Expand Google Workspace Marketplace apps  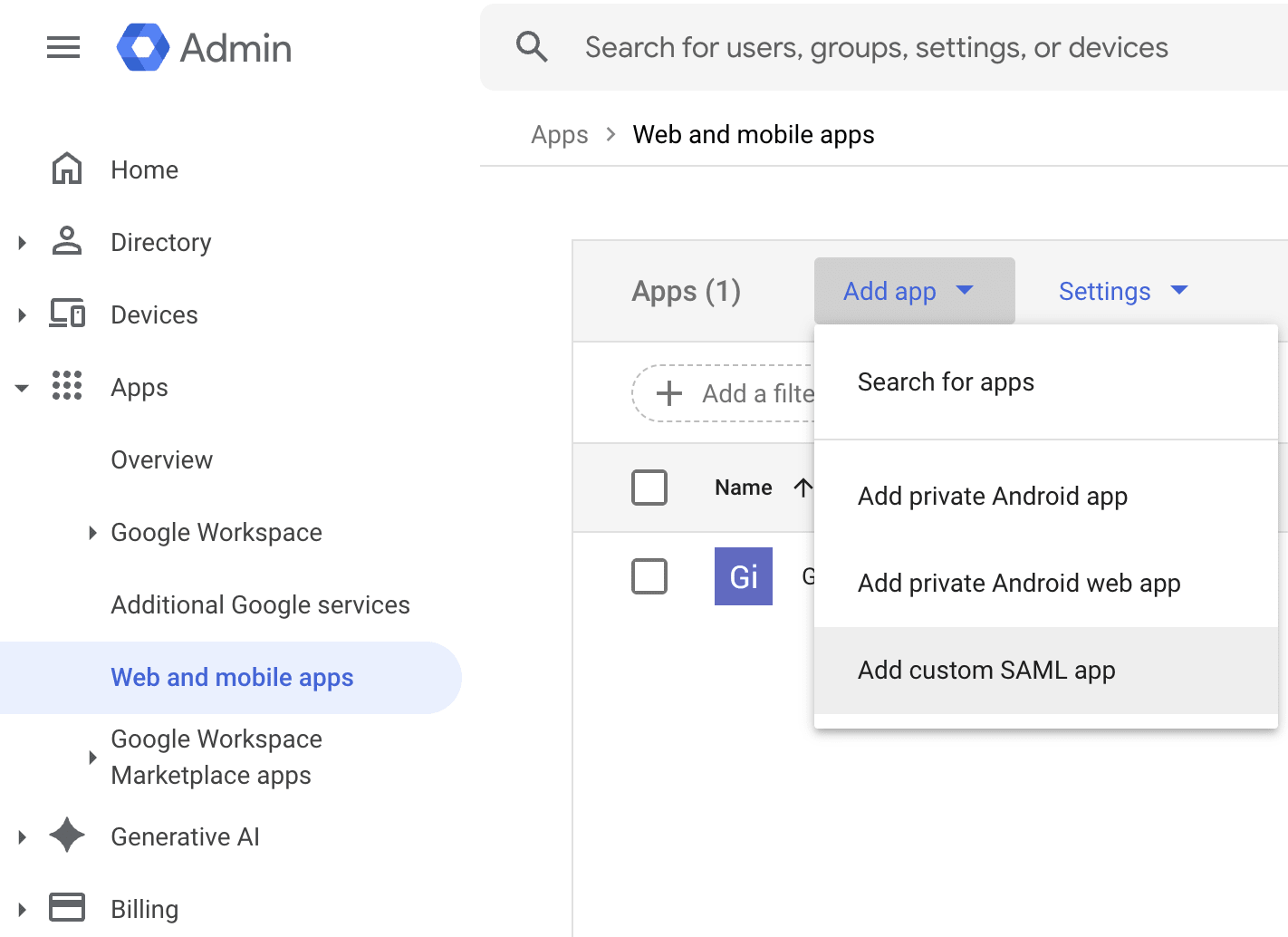click(x=216, y=757)
